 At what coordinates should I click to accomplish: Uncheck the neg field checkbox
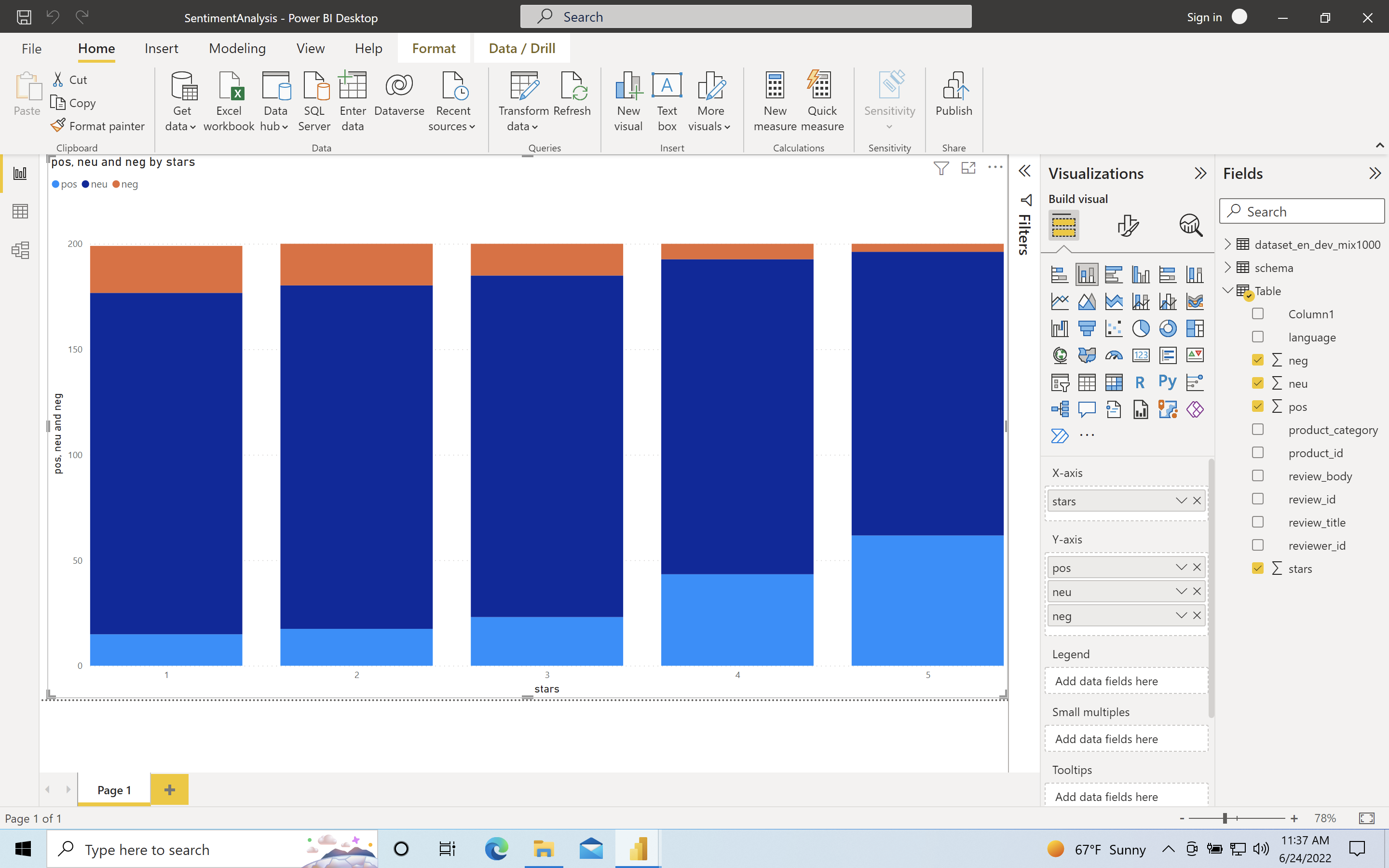click(x=1257, y=360)
